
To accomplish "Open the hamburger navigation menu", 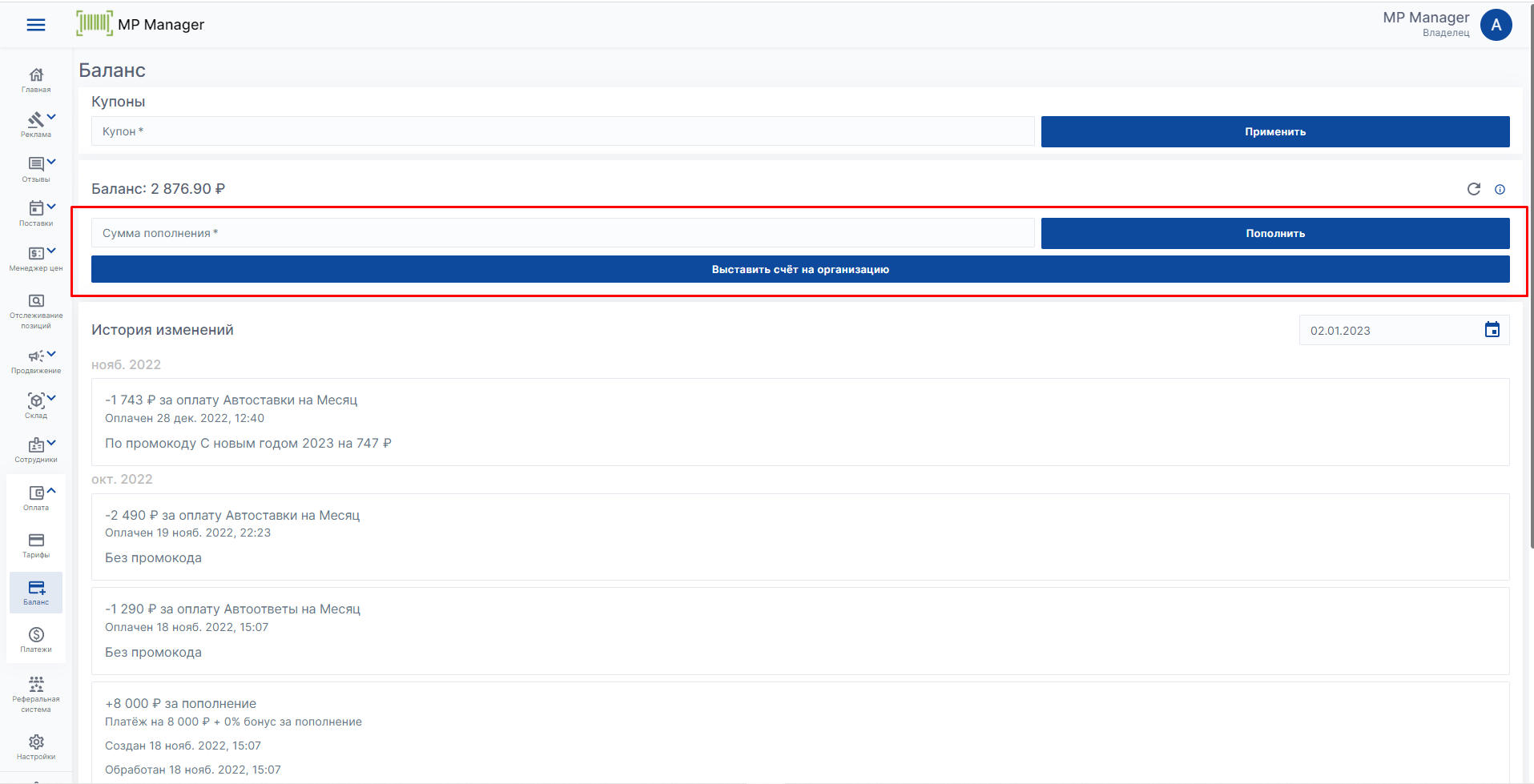I will coord(36,25).
